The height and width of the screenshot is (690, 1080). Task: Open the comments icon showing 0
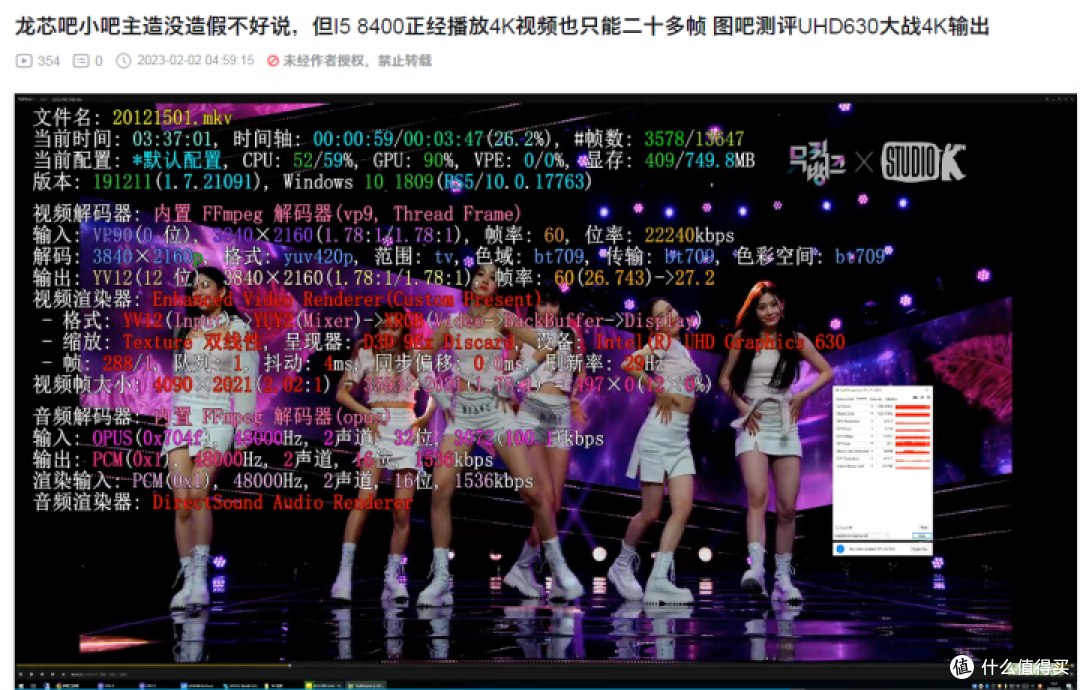81,61
